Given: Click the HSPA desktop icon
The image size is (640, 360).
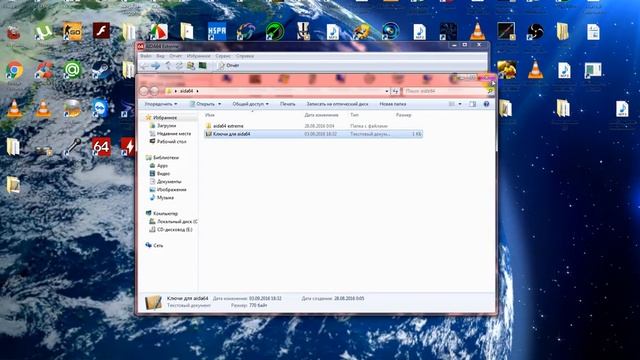Looking at the screenshot, I should click(216, 31).
